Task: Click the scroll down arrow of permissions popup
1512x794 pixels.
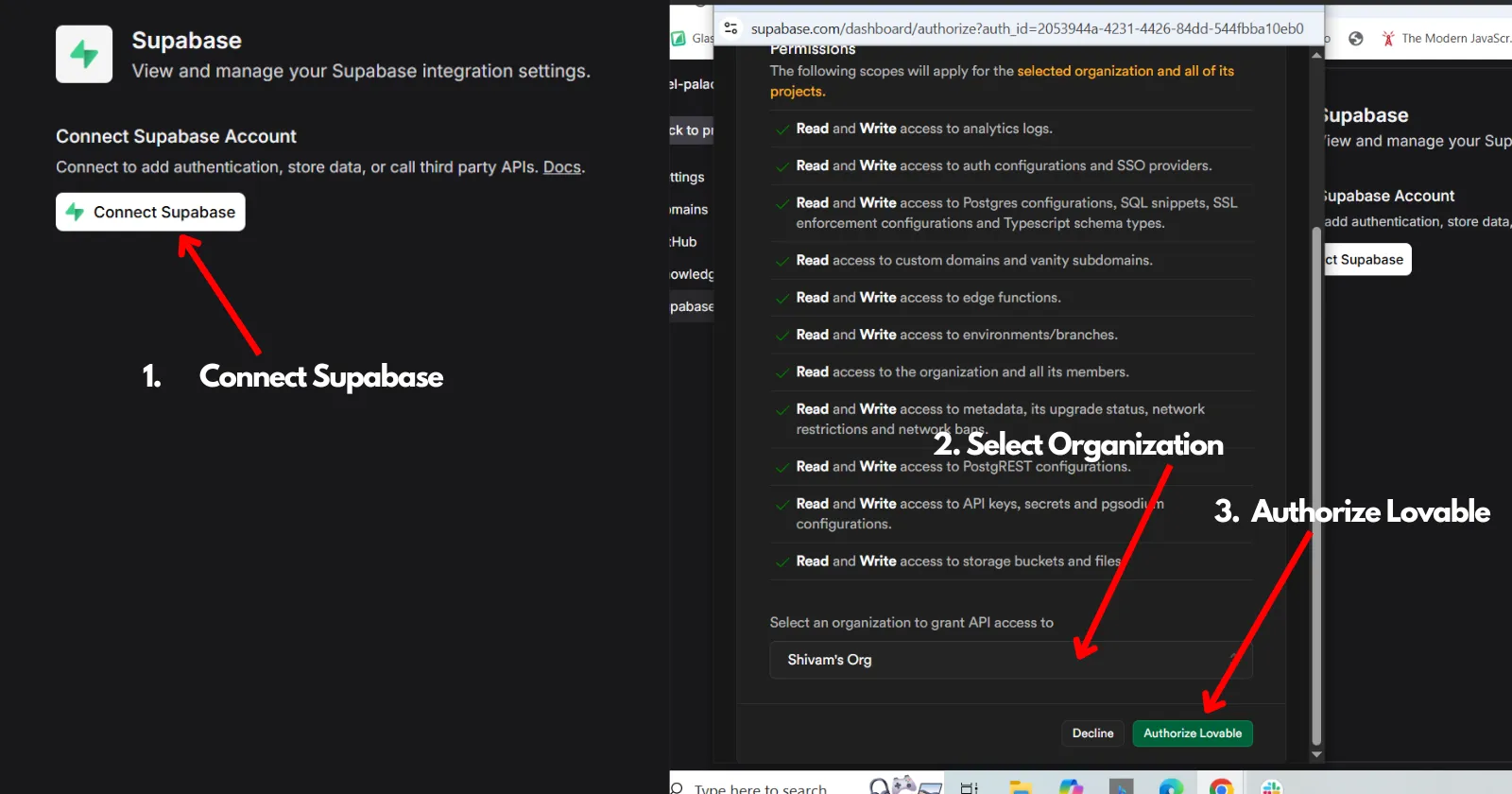Action: [x=1316, y=754]
